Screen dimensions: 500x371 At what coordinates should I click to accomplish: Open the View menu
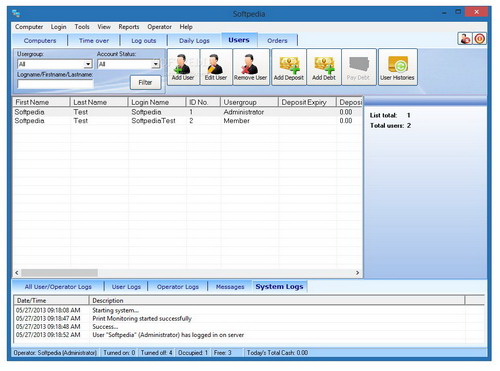(104, 27)
